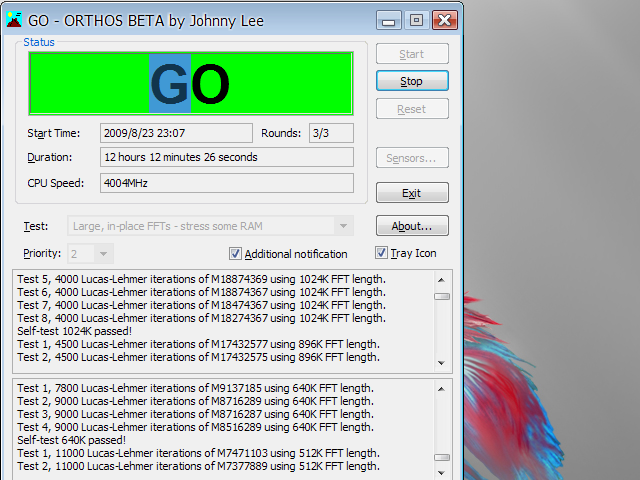The width and height of the screenshot is (640, 480).
Task: Click the lower log scroll-down arrow
Action: click(441, 472)
